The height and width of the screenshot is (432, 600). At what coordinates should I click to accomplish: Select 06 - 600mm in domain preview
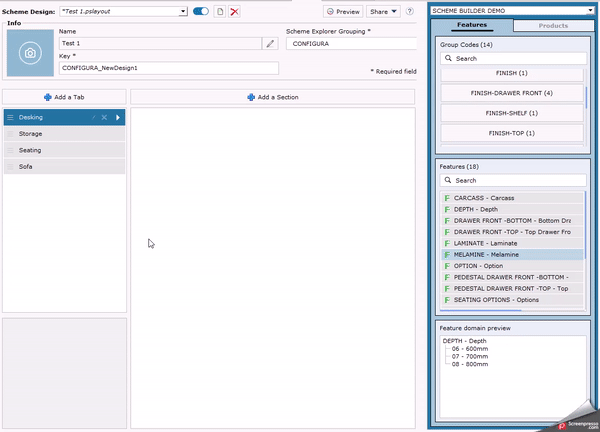470,349
